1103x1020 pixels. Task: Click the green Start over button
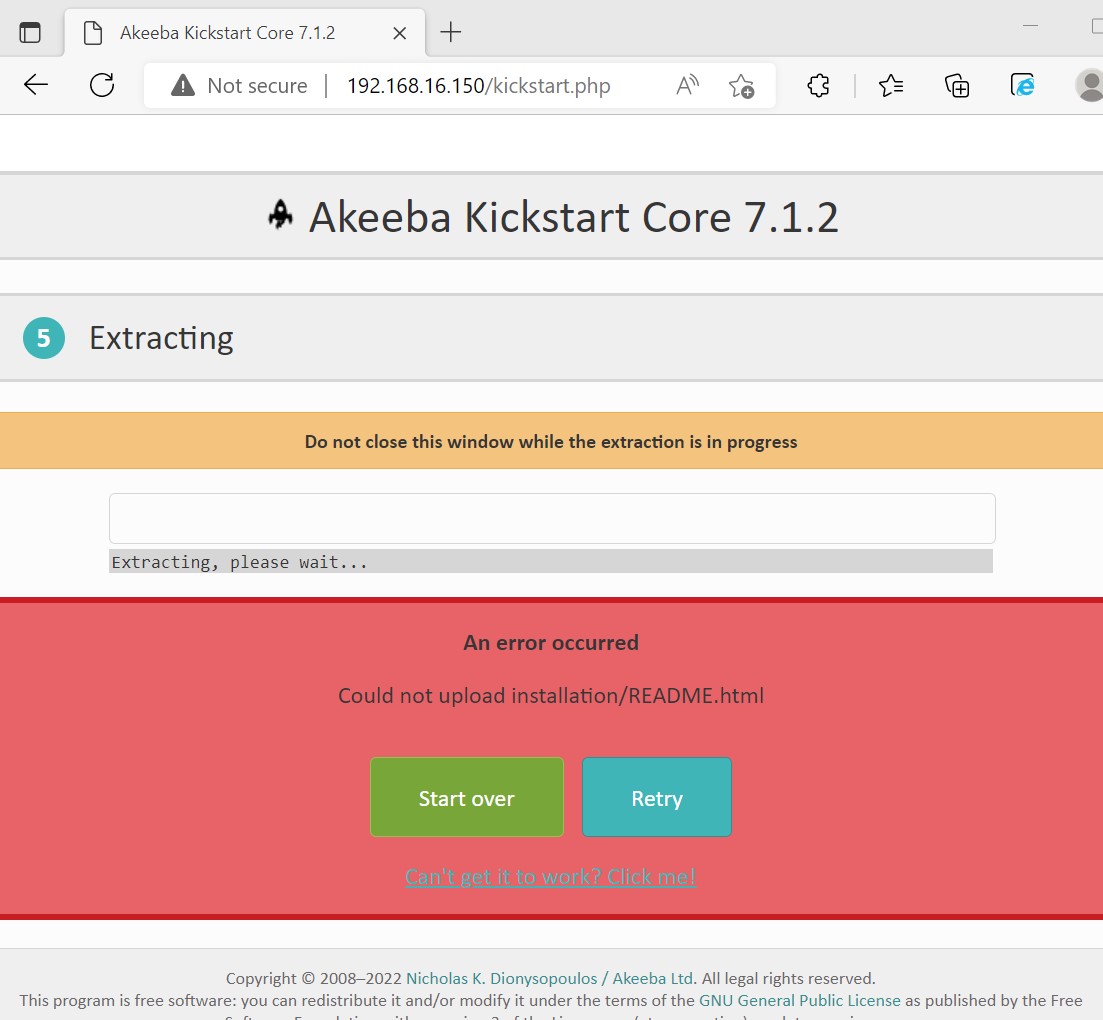(x=466, y=797)
